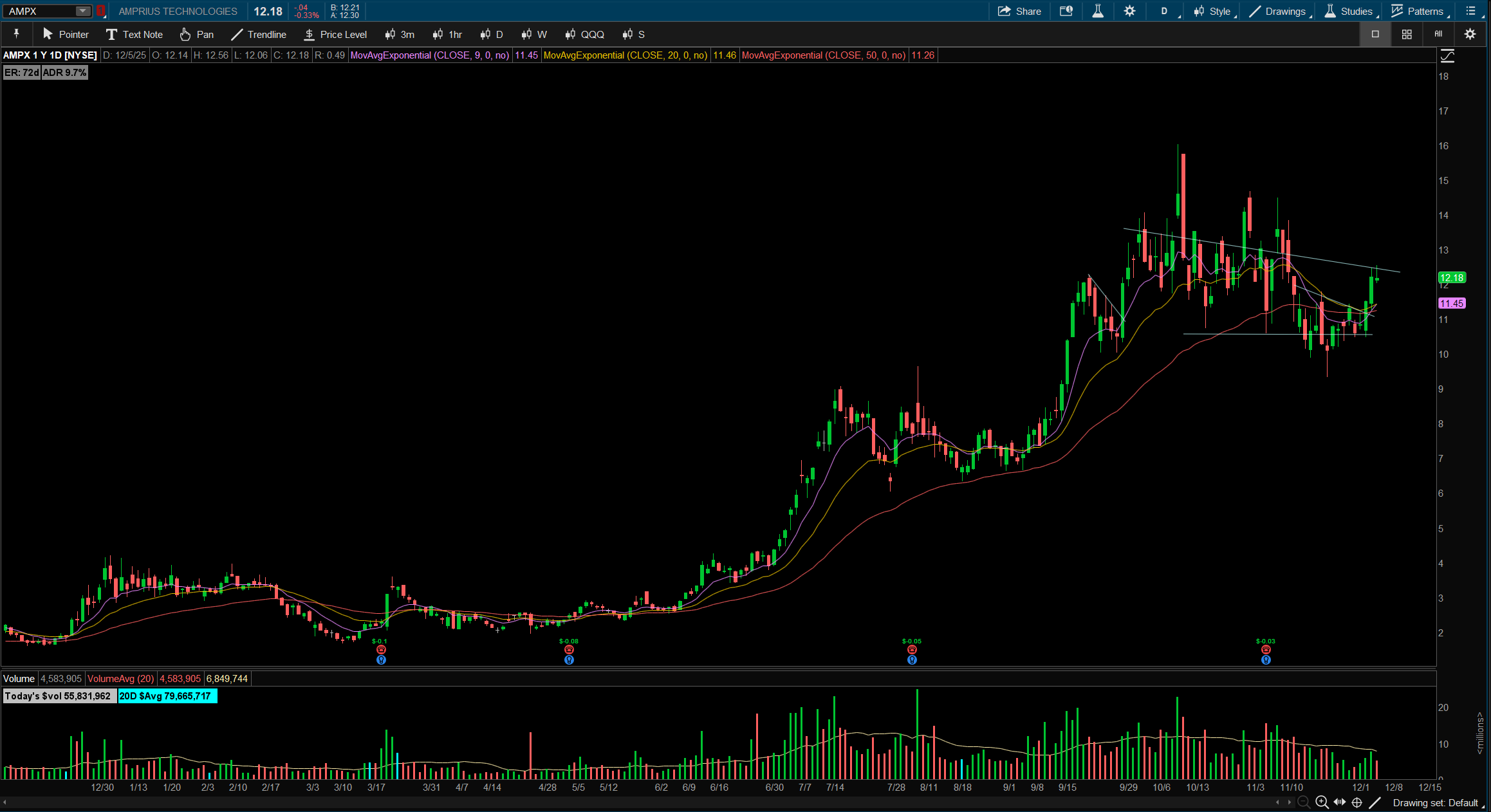Open the Edit studies flask icon

pyautogui.click(x=1098, y=11)
